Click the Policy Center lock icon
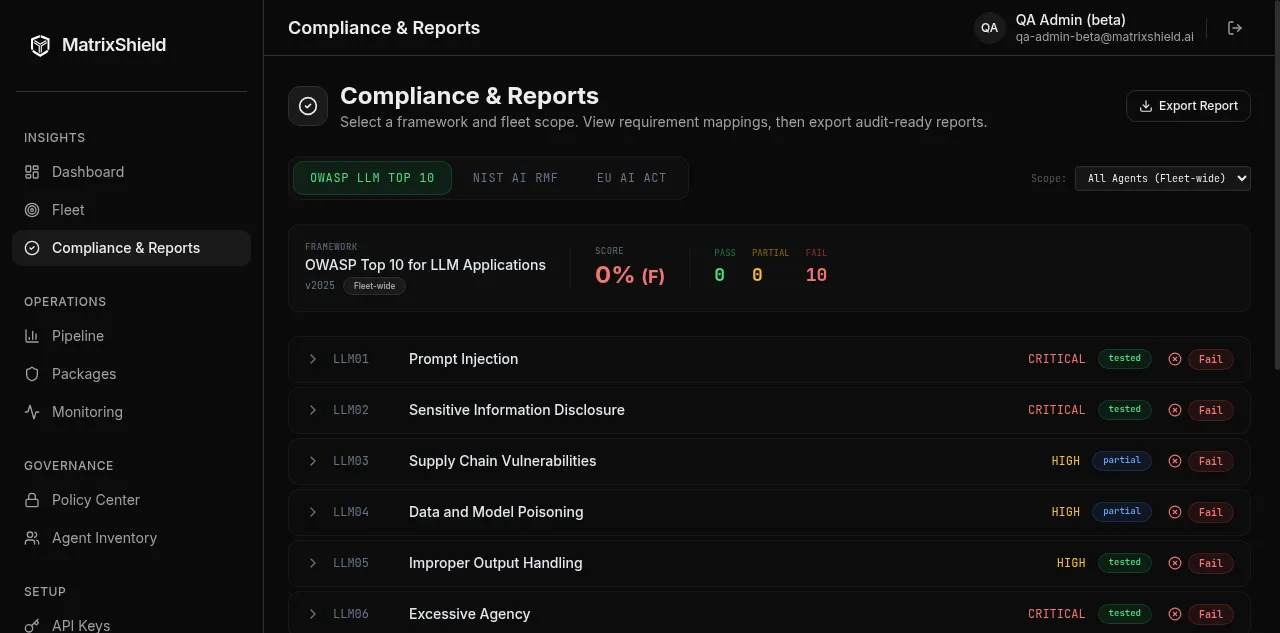Screen dimensions: 1280x633 coord(32,500)
